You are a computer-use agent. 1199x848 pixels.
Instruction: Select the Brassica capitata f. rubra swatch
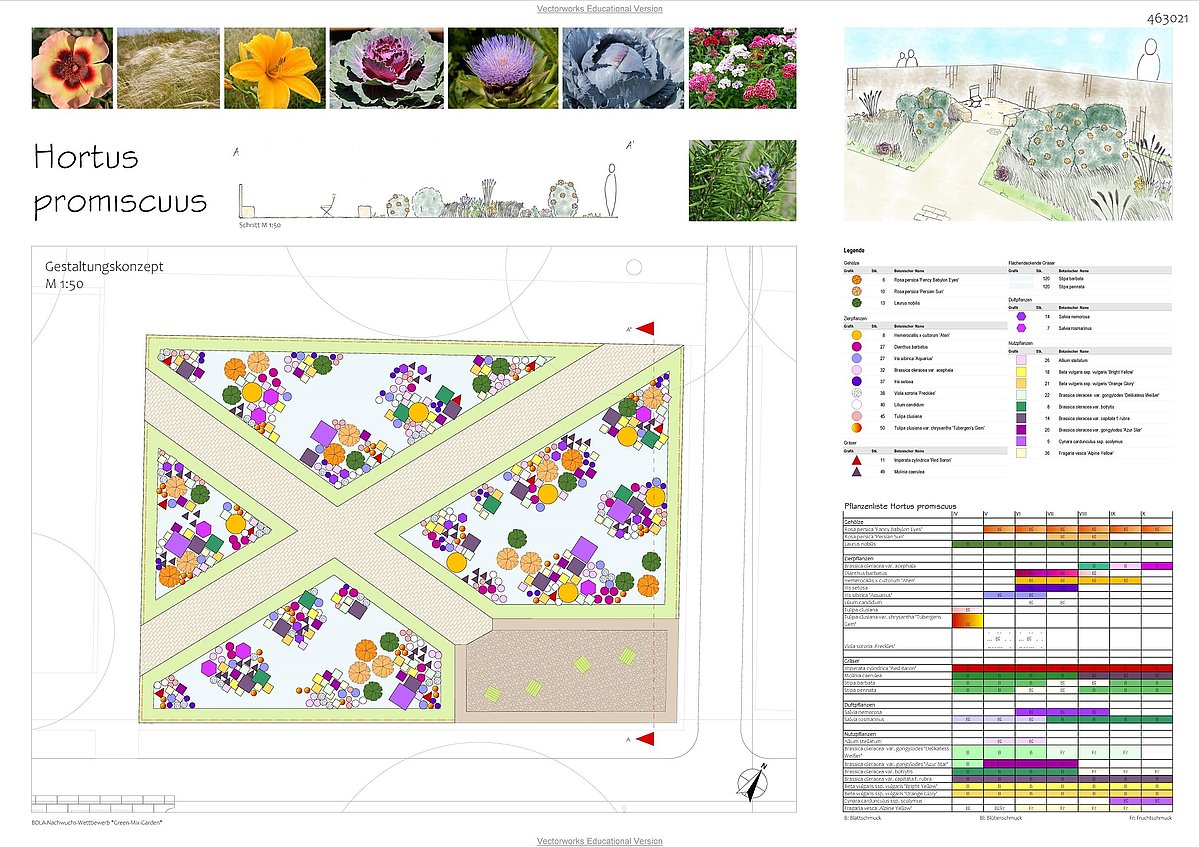point(1021,418)
